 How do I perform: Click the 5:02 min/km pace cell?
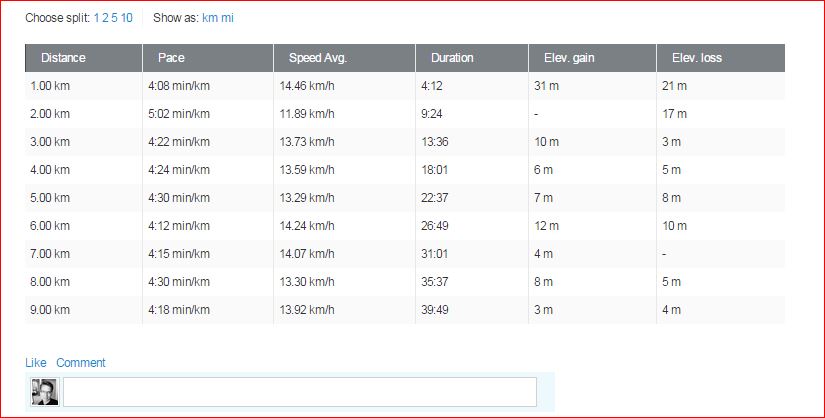coord(179,114)
